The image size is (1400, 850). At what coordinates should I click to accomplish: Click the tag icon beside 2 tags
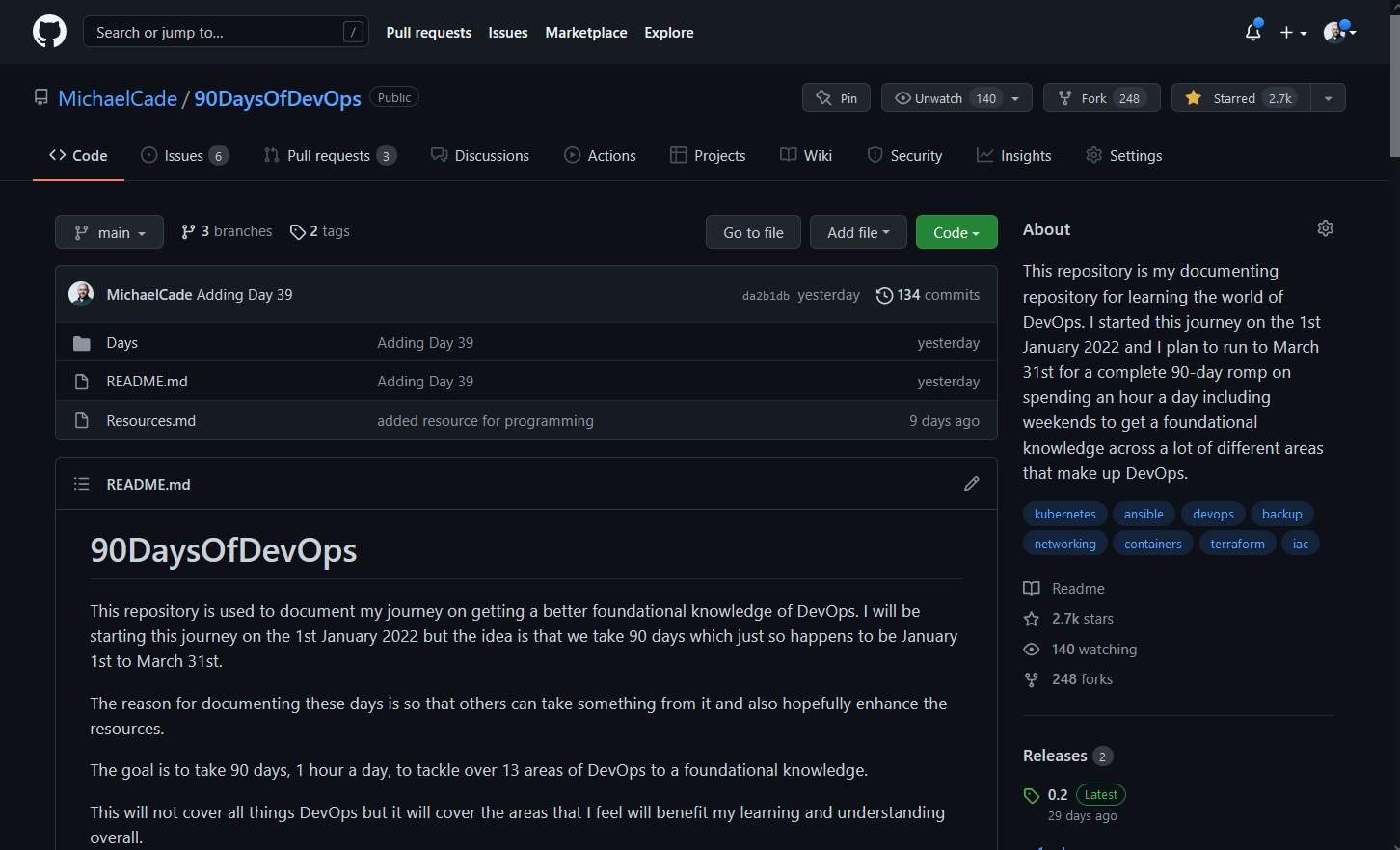tap(297, 231)
